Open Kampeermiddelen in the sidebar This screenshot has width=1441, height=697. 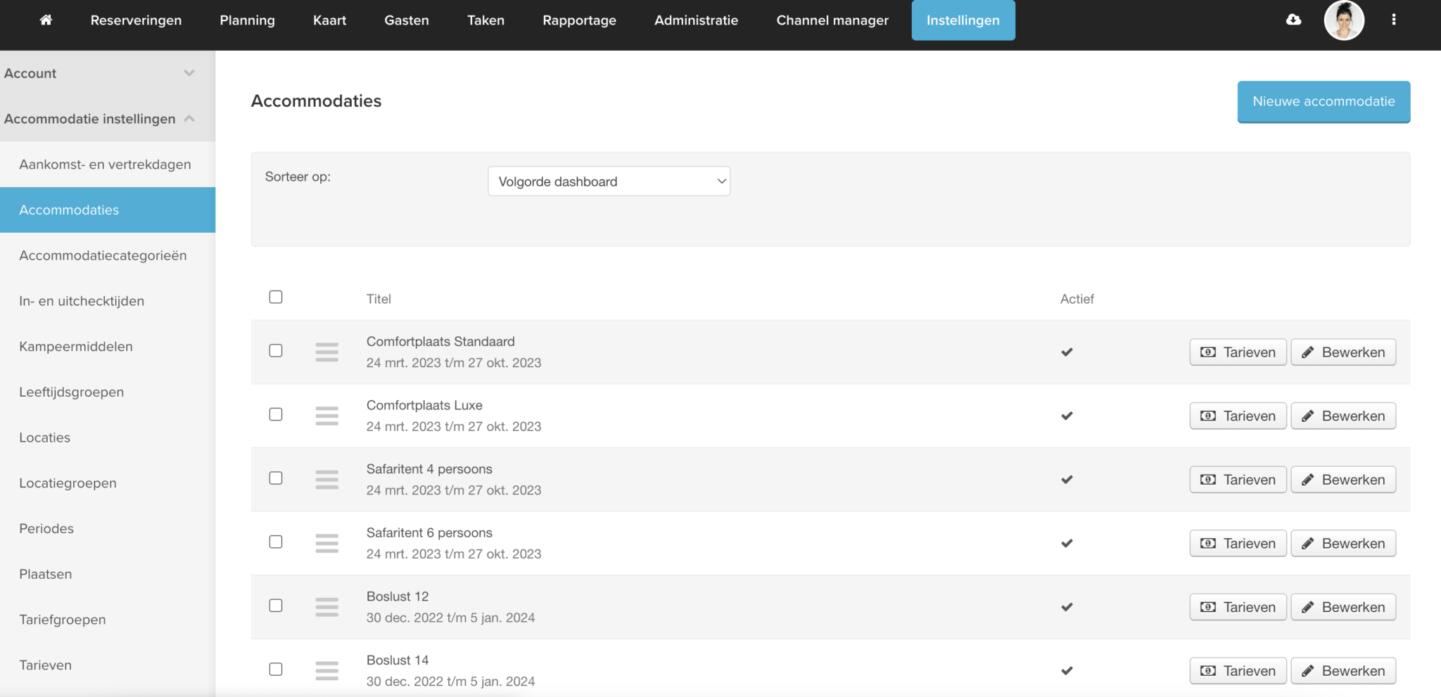pyautogui.click(x=76, y=347)
